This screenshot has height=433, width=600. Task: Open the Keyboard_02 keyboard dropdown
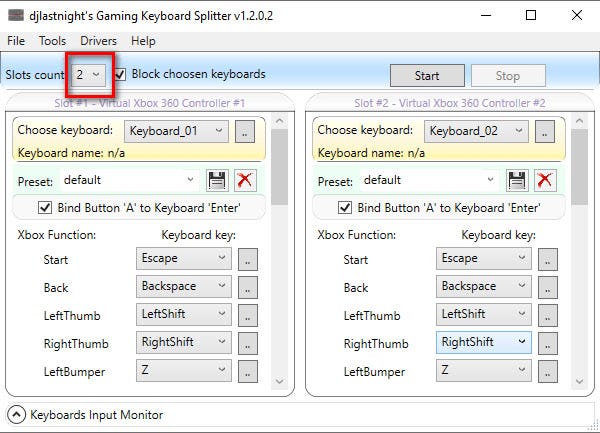click(476, 131)
